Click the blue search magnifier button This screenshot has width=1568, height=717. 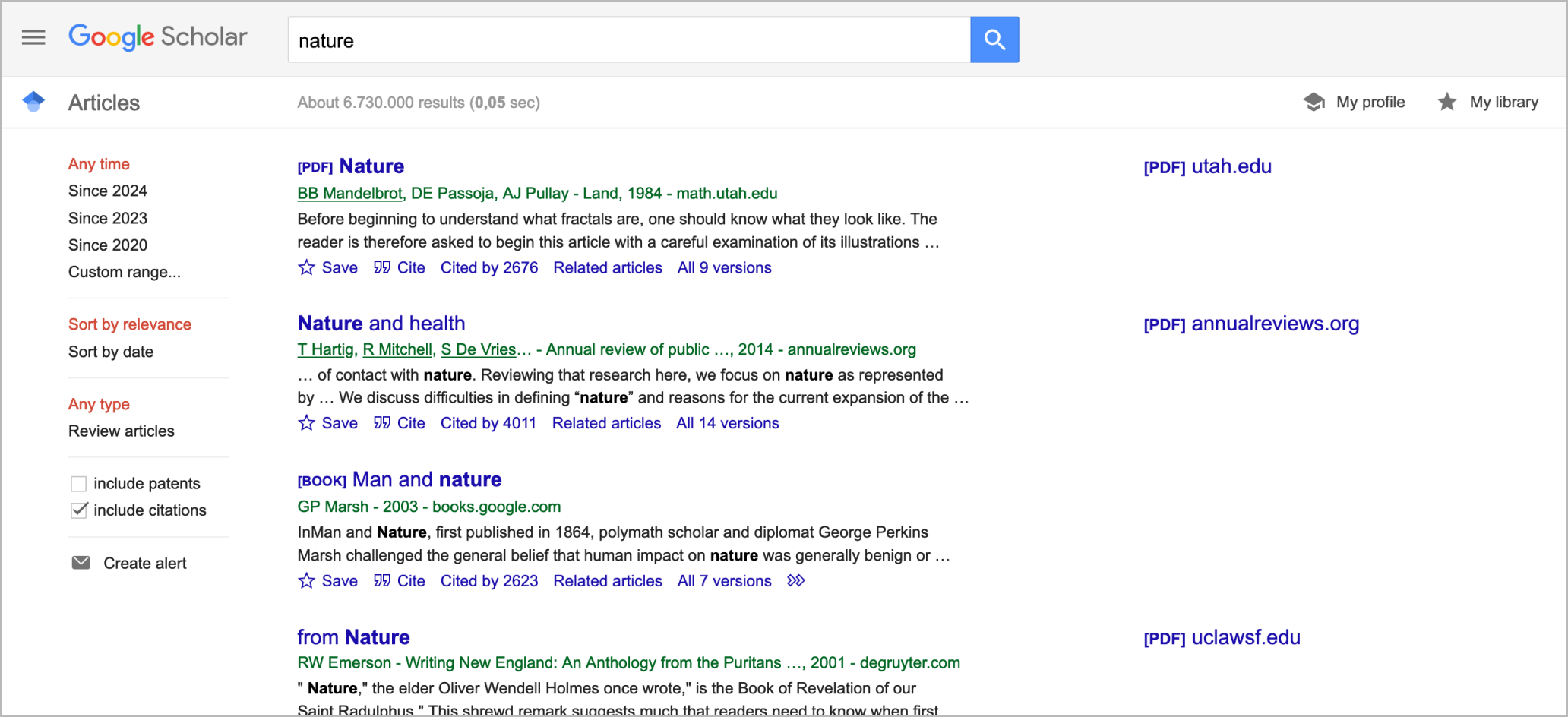tap(994, 39)
